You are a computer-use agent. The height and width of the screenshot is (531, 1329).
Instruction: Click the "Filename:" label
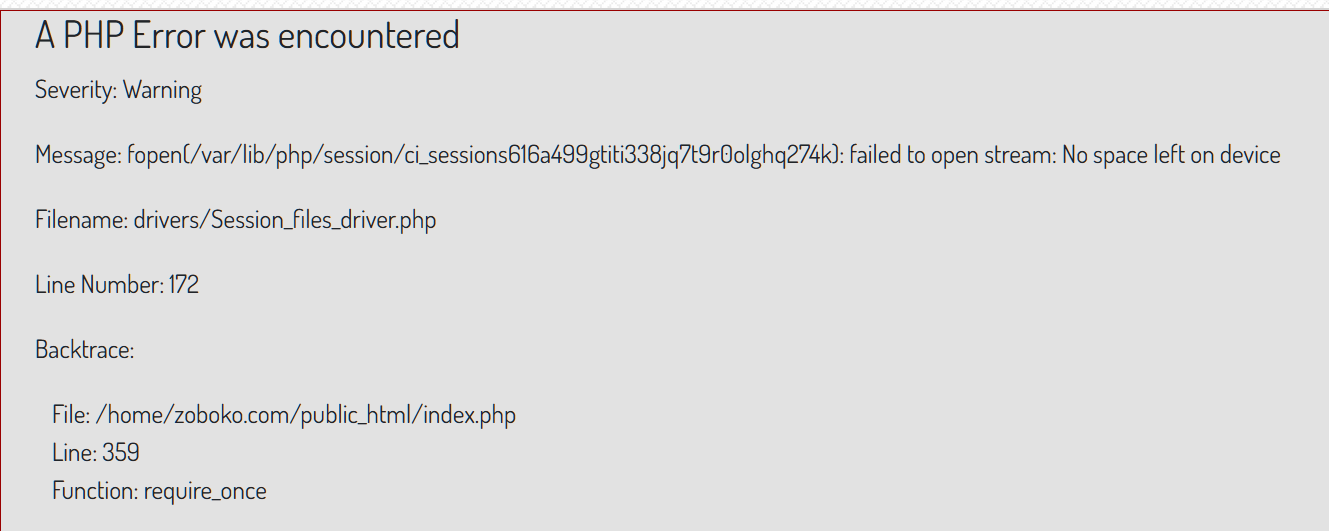[81, 220]
